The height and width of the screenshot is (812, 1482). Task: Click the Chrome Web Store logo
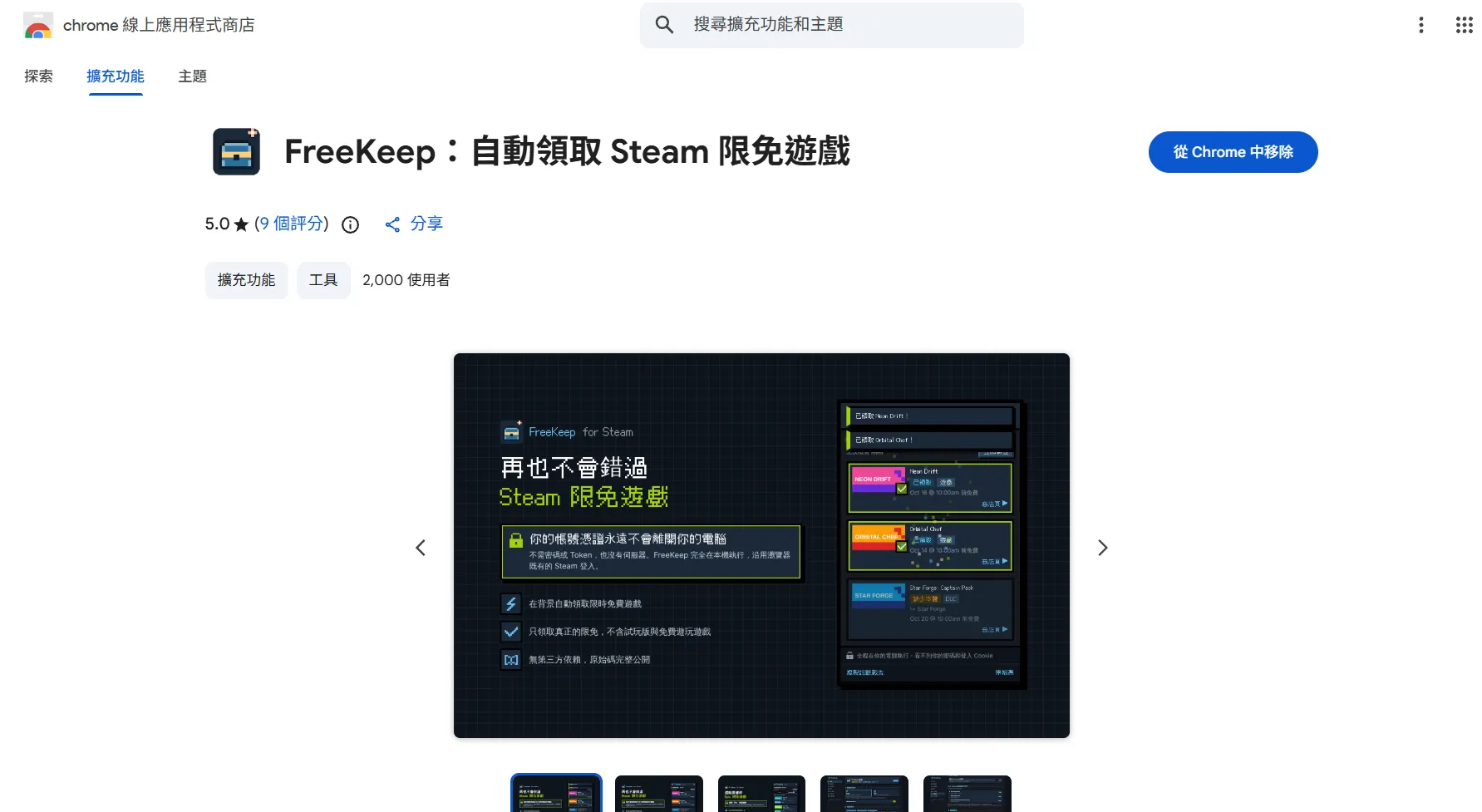point(38,26)
